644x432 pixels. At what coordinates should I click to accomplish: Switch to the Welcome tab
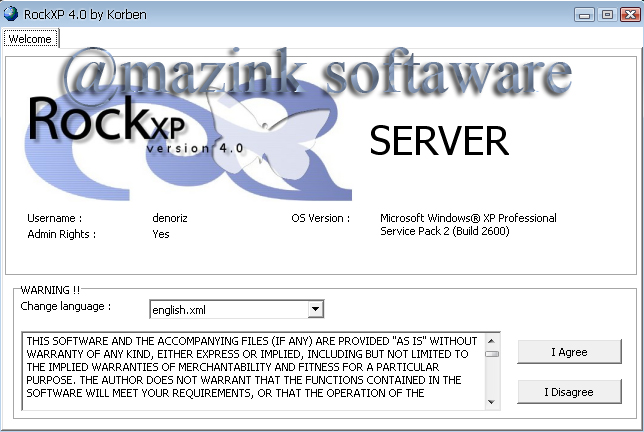point(30,39)
